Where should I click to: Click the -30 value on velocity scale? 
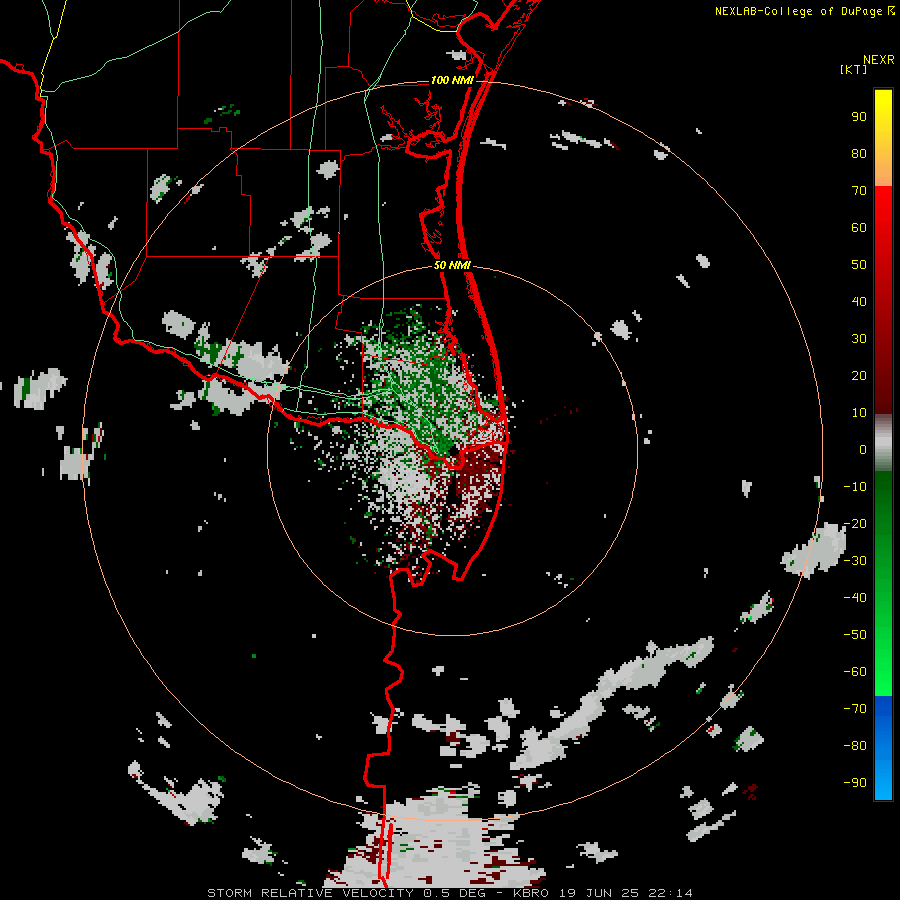point(855,561)
